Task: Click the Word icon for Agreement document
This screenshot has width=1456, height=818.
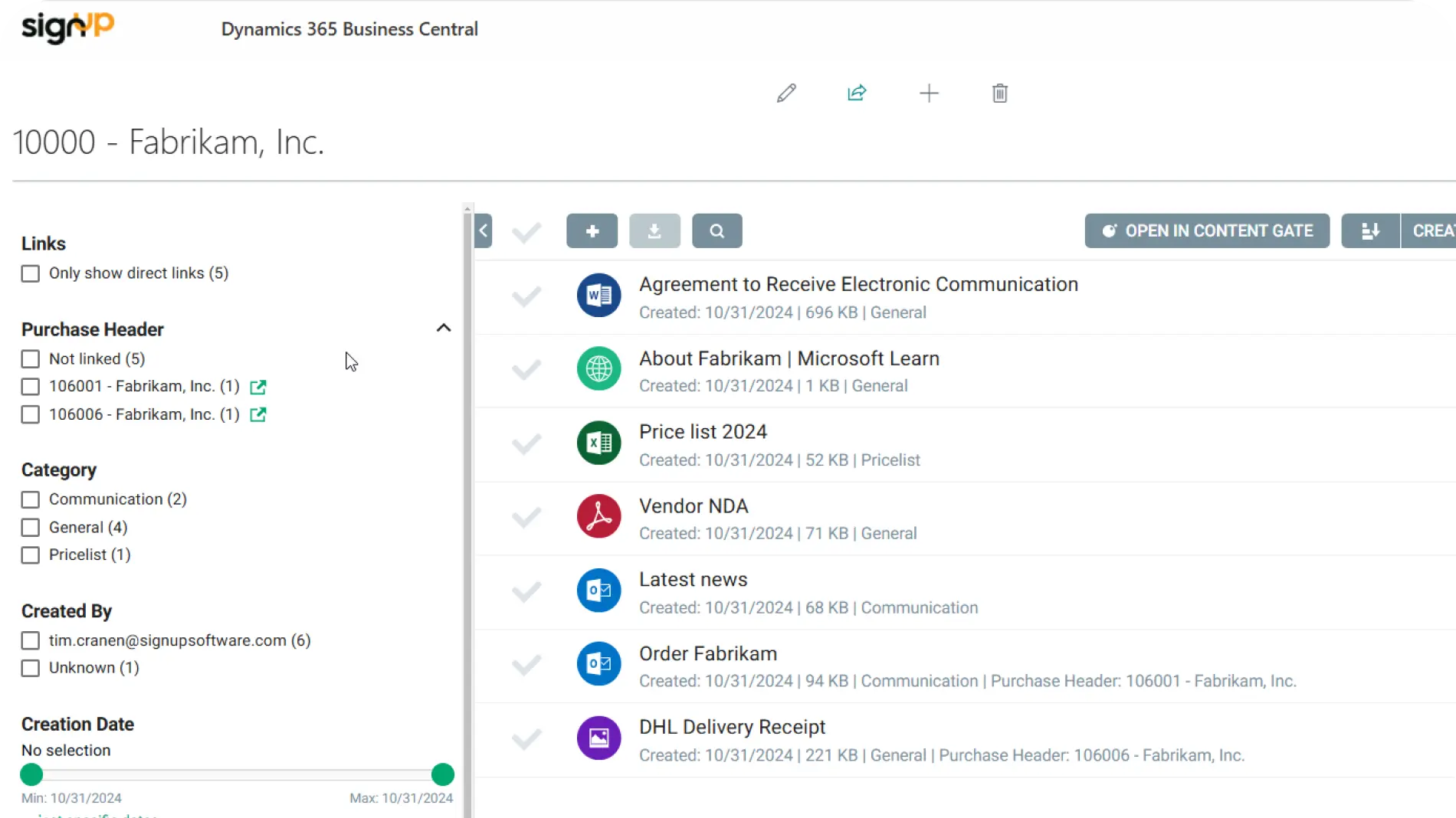Action: coord(599,295)
